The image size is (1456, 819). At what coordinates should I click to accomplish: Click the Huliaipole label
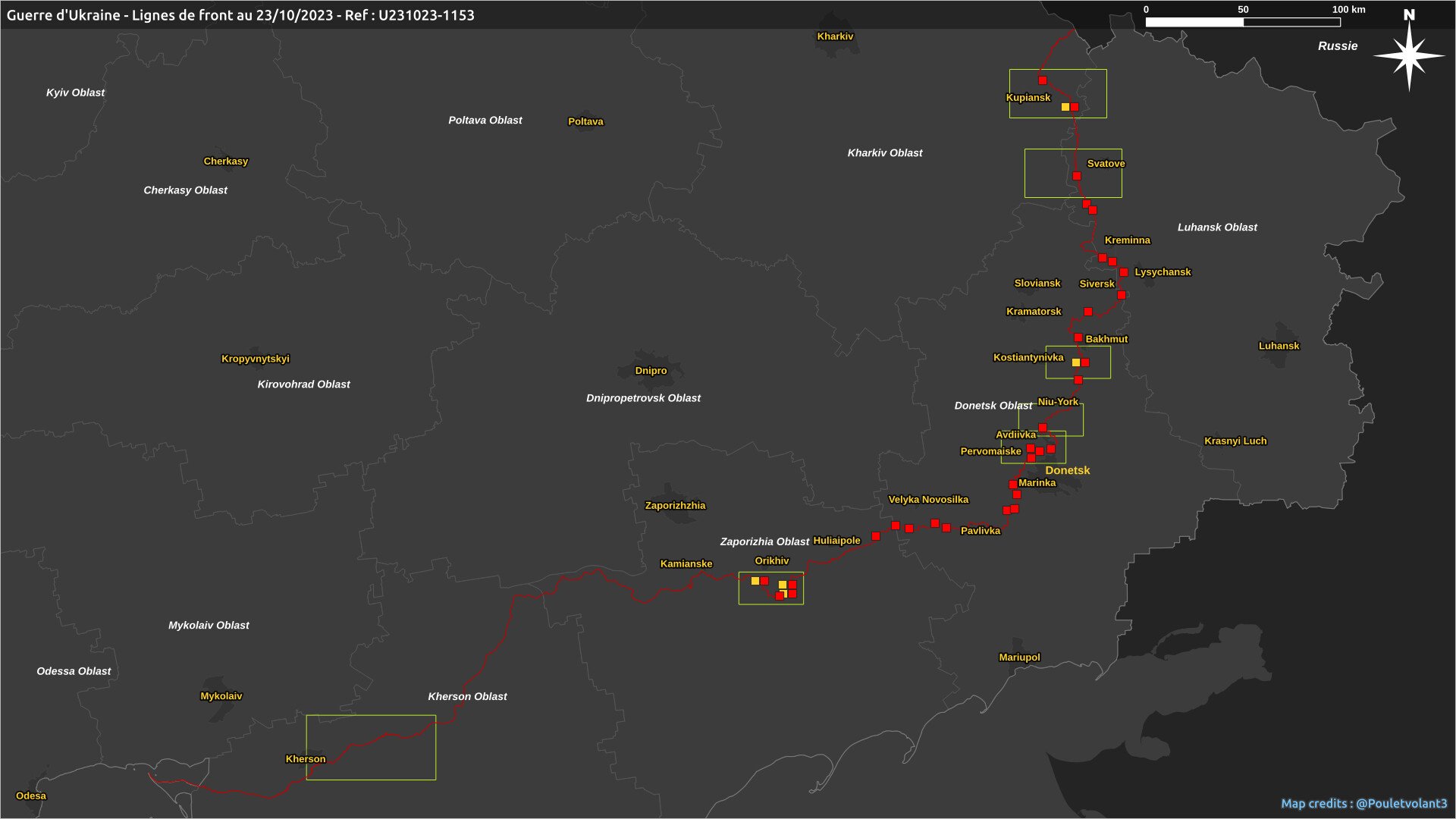(836, 541)
